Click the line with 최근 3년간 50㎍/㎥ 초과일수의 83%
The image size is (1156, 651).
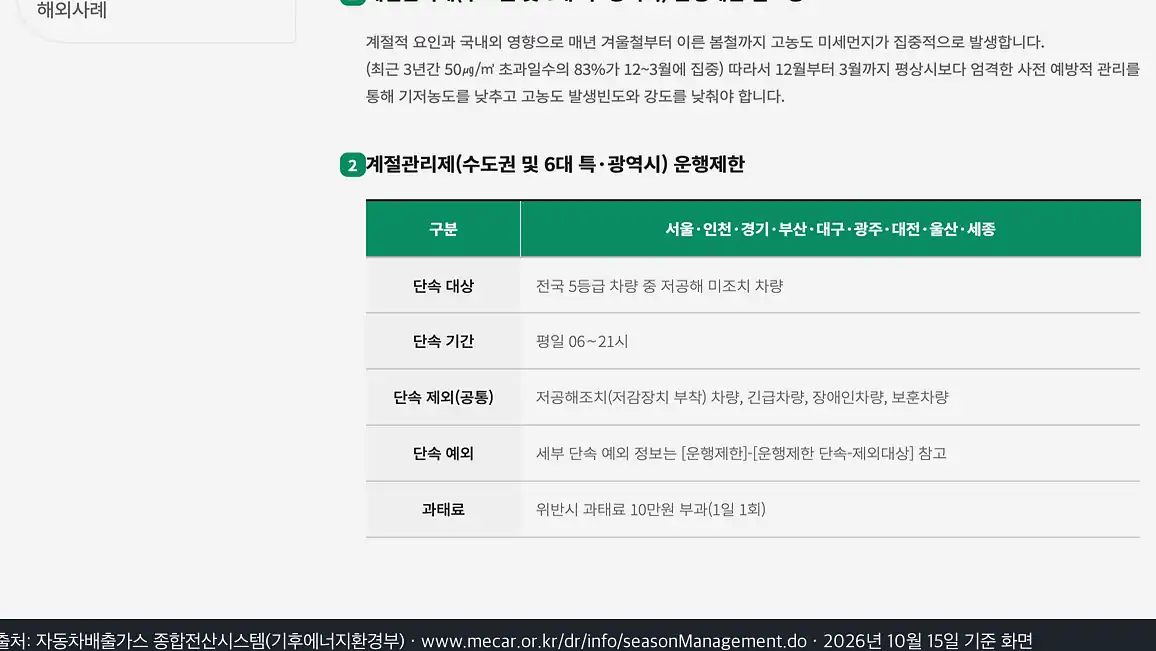(x=753, y=69)
